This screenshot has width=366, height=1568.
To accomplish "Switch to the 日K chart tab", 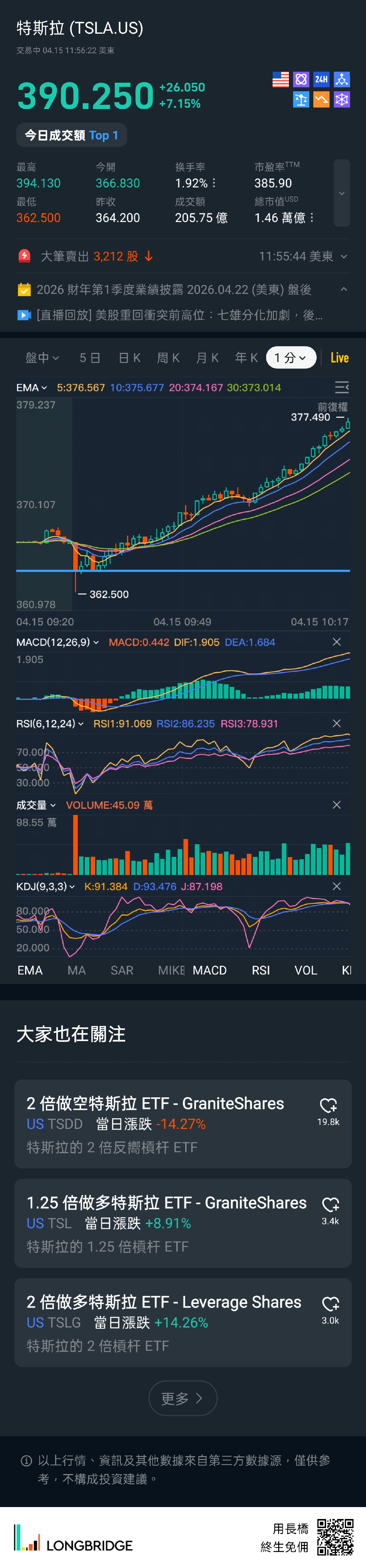I will [129, 358].
